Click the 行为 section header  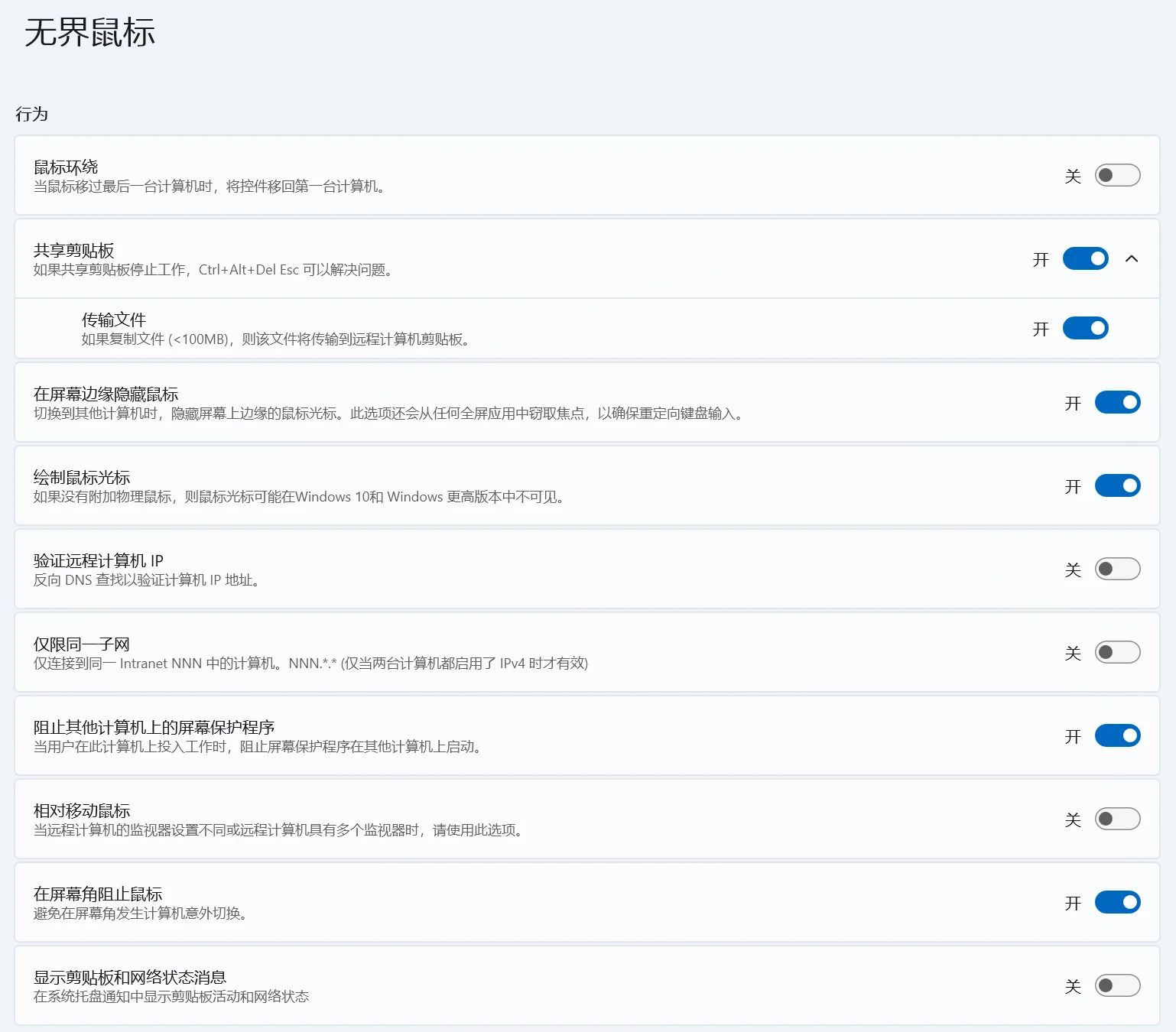pos(31,114)
